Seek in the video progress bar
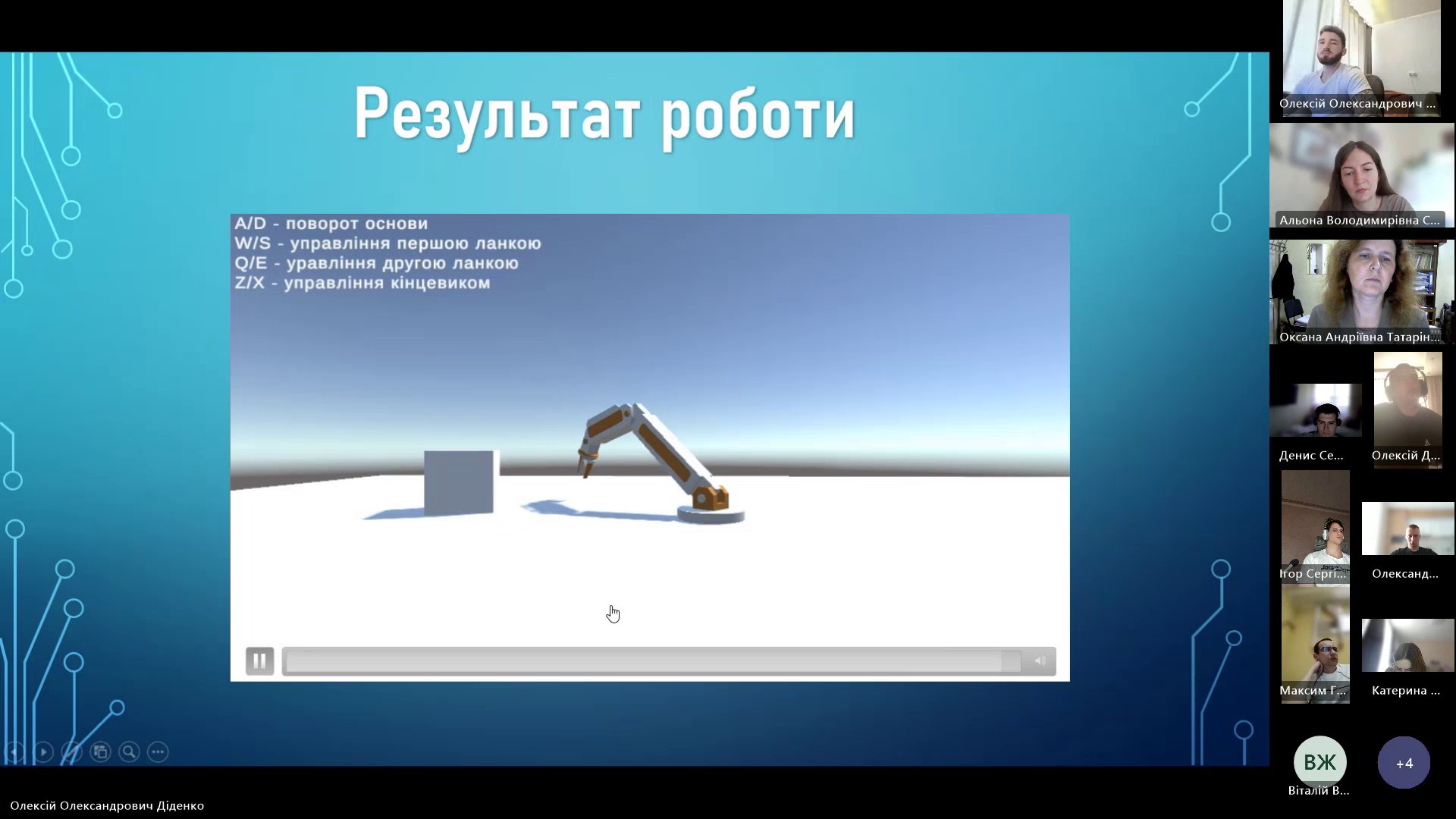 pyautogui.click(x=652, y=661)
